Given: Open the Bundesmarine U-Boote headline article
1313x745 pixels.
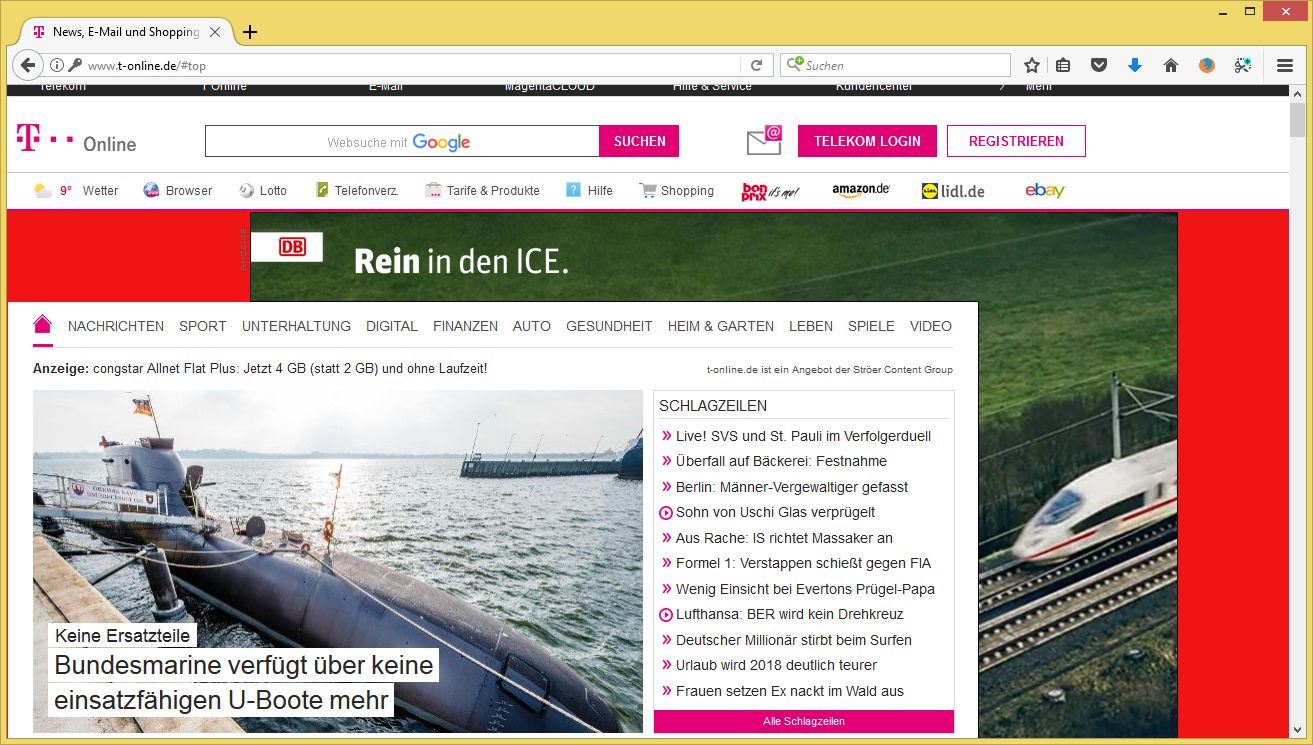Looking at the screenshot, I should pyautogui.click(x=244, y=682).
